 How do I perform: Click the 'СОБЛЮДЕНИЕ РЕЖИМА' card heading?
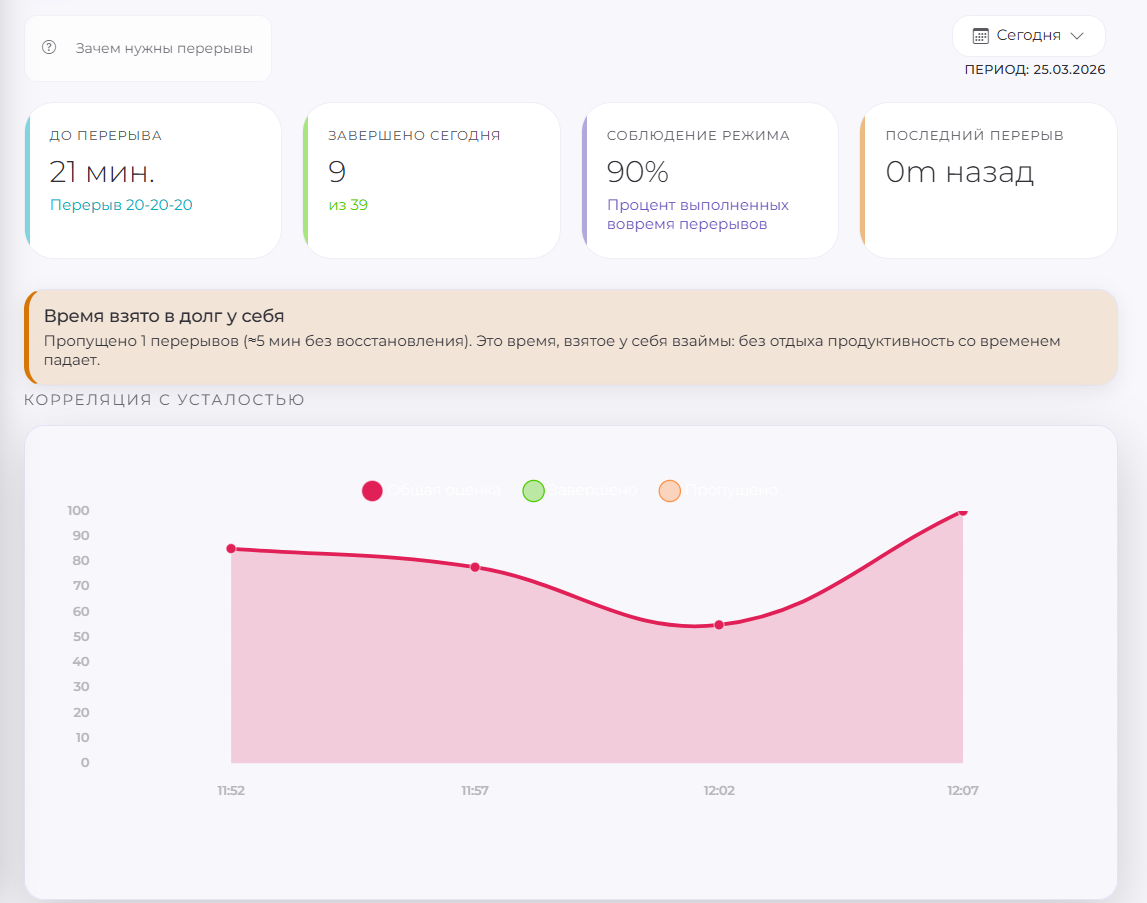[x=698, y=135]
